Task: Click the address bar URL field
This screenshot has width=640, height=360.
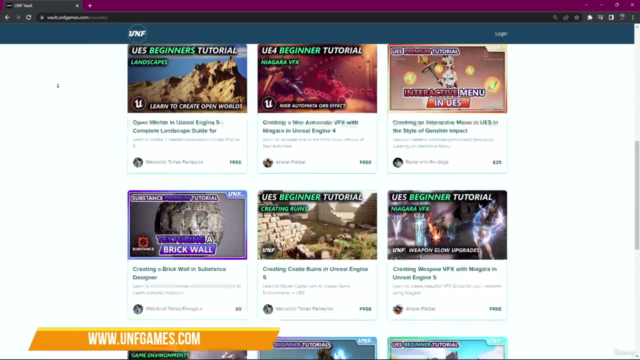Action: (286, 18)
